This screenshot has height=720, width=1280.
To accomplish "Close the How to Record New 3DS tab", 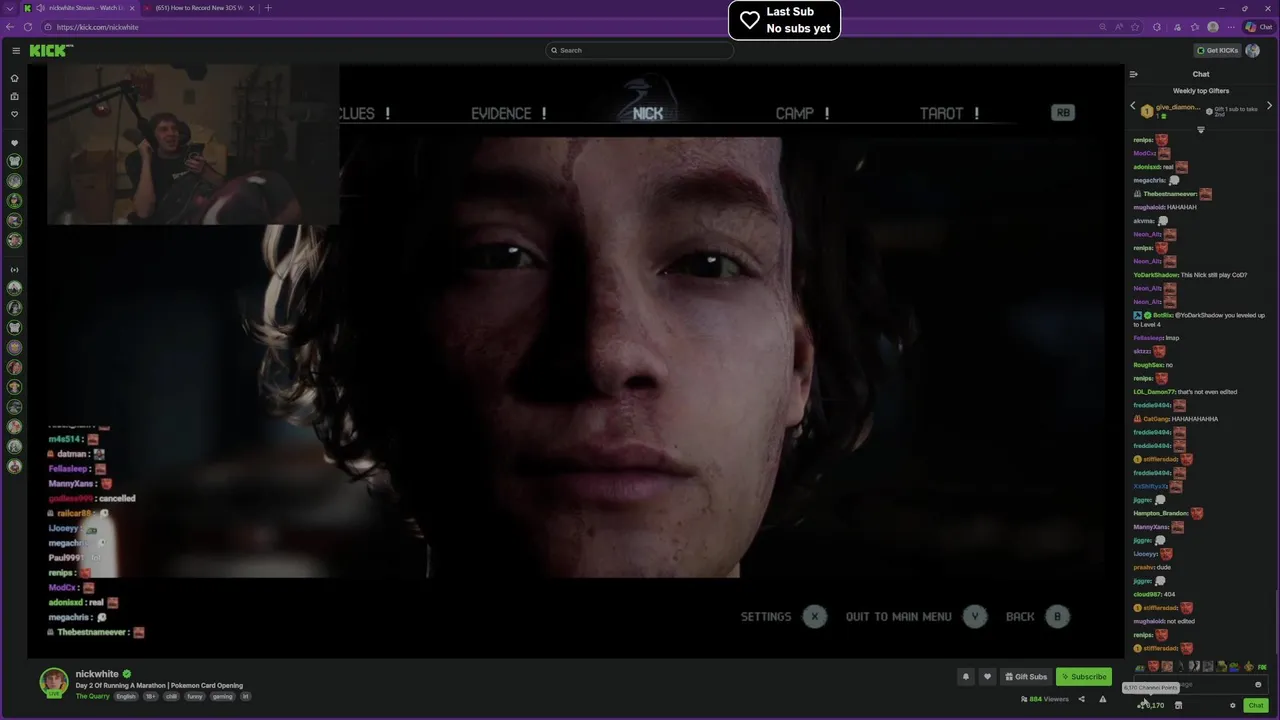I will (x=251, y=8).
